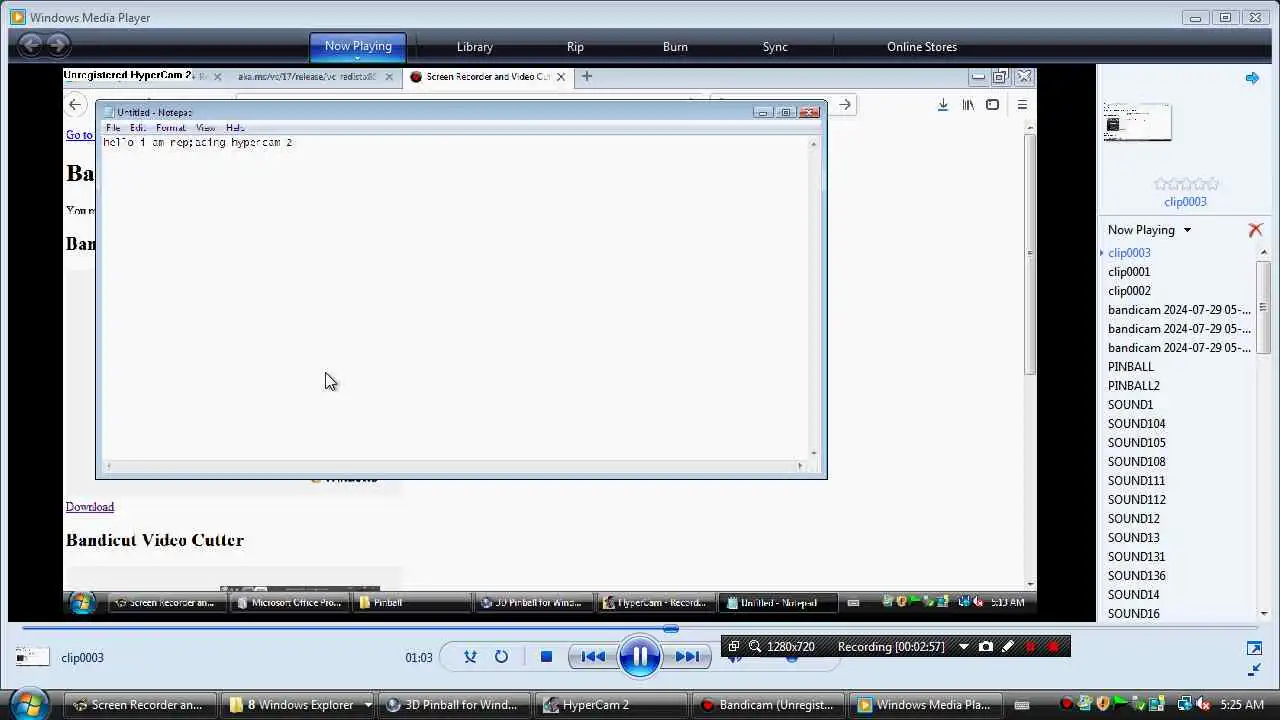
Task: Select SOUND136 in the playlist
Action: (1136, 576)
